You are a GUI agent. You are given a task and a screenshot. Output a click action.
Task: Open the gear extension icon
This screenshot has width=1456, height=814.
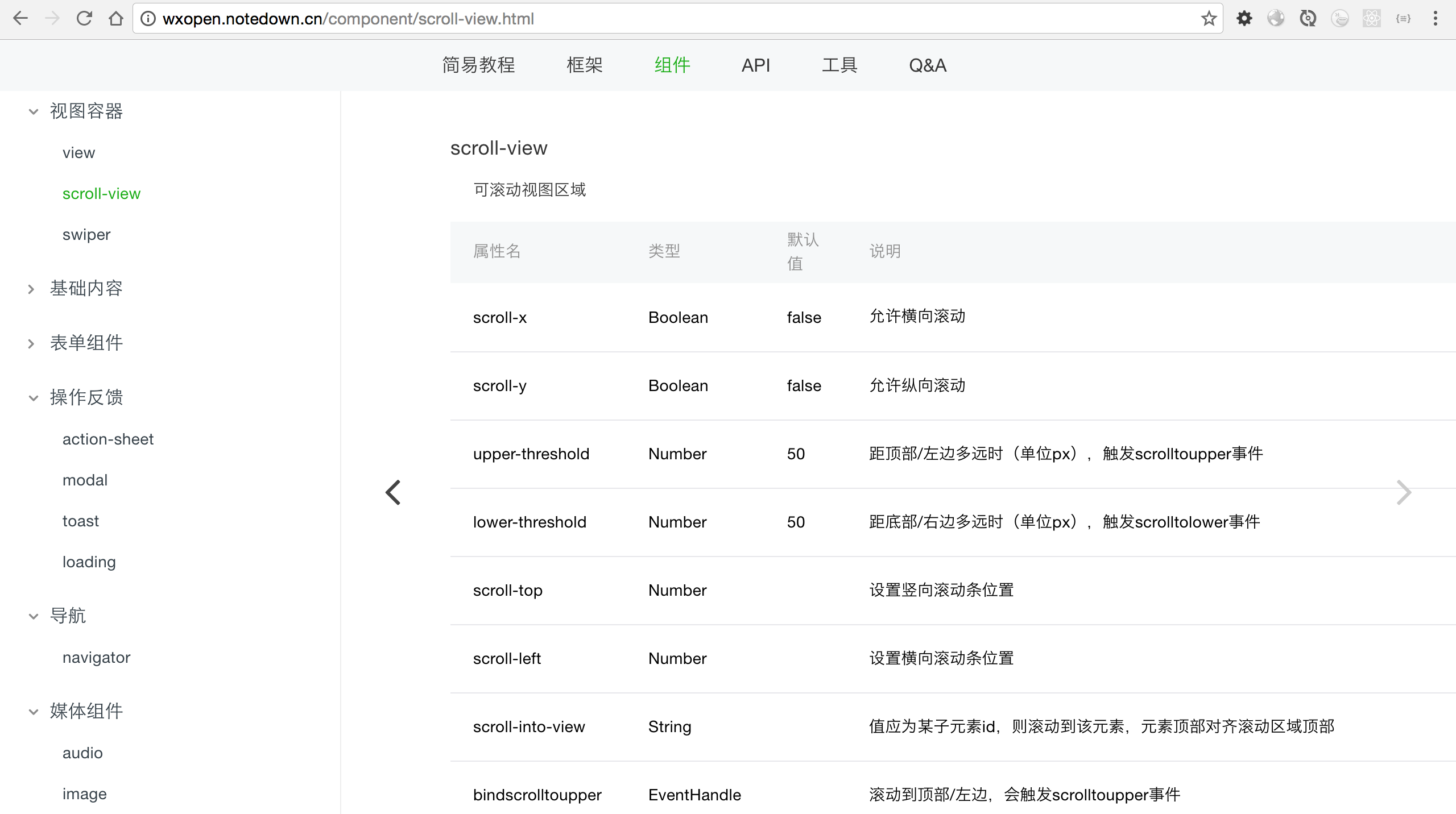tap(1244, 19)
